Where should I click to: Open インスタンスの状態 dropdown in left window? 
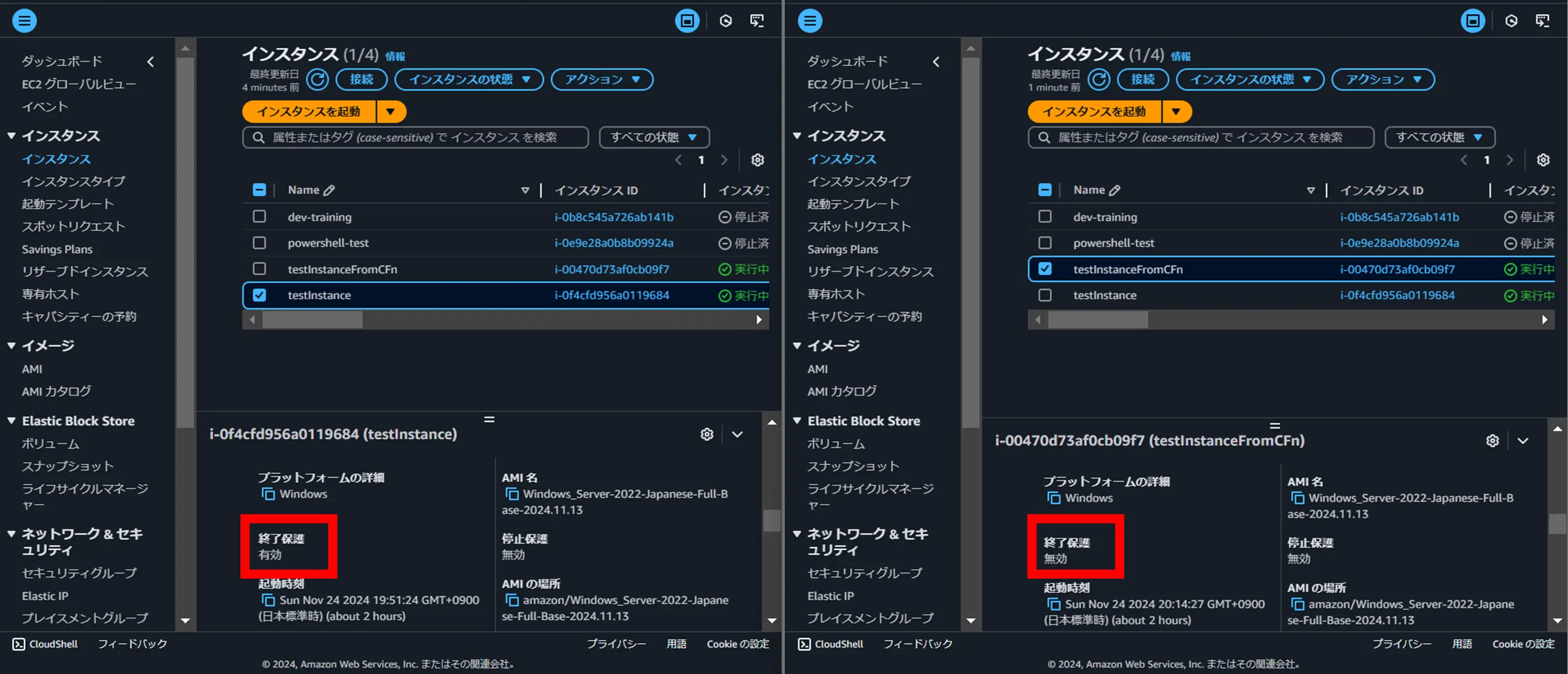click(x=469, y=80)
